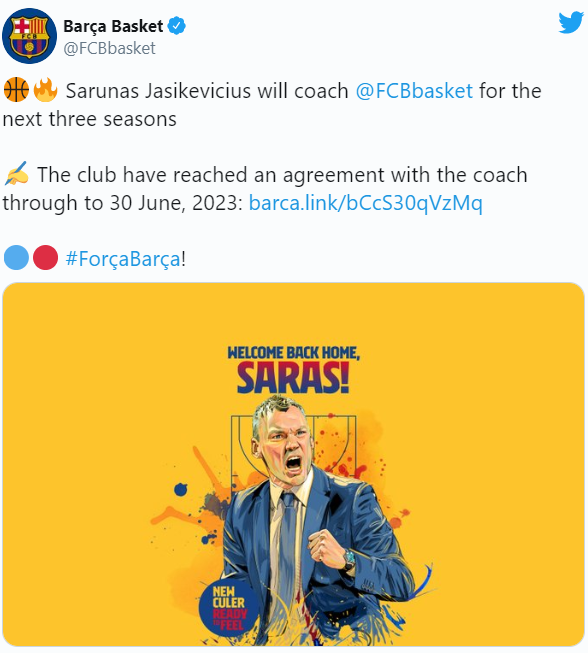Image resolution: width=588 pixels, height=653 pixels.
Task: Open the Barça Basket profile name
Action: (113, 26)
